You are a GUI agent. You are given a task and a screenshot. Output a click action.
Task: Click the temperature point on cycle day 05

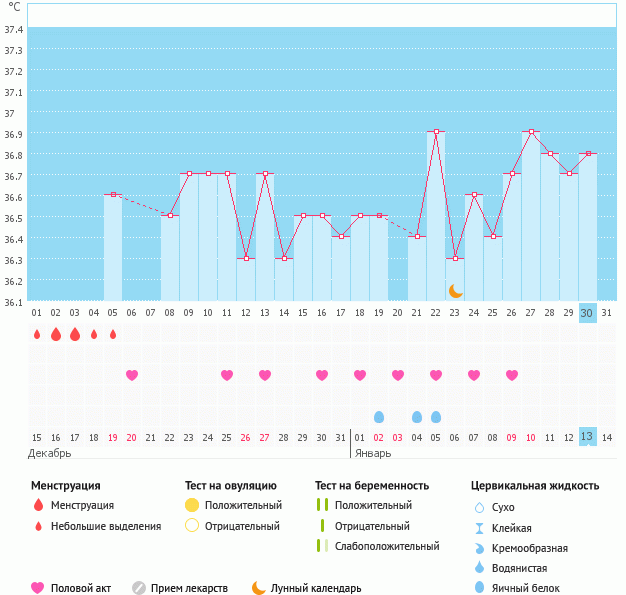coord(113,194)
